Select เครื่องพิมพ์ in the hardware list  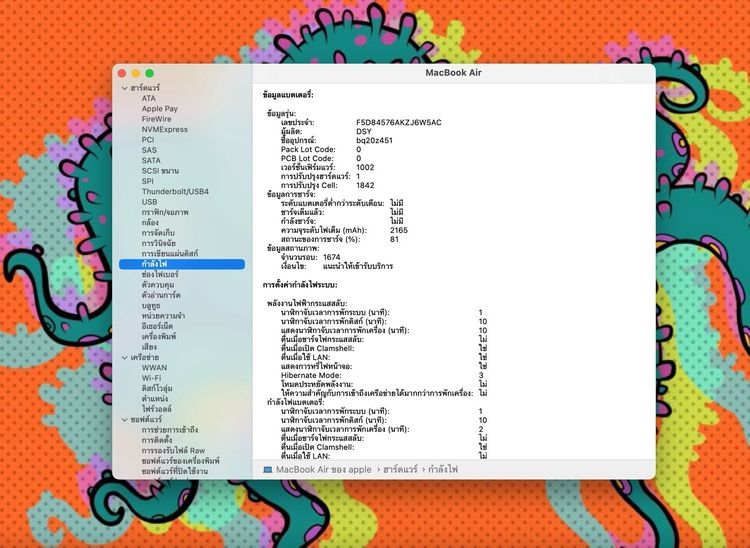click(x=159, y=336)
